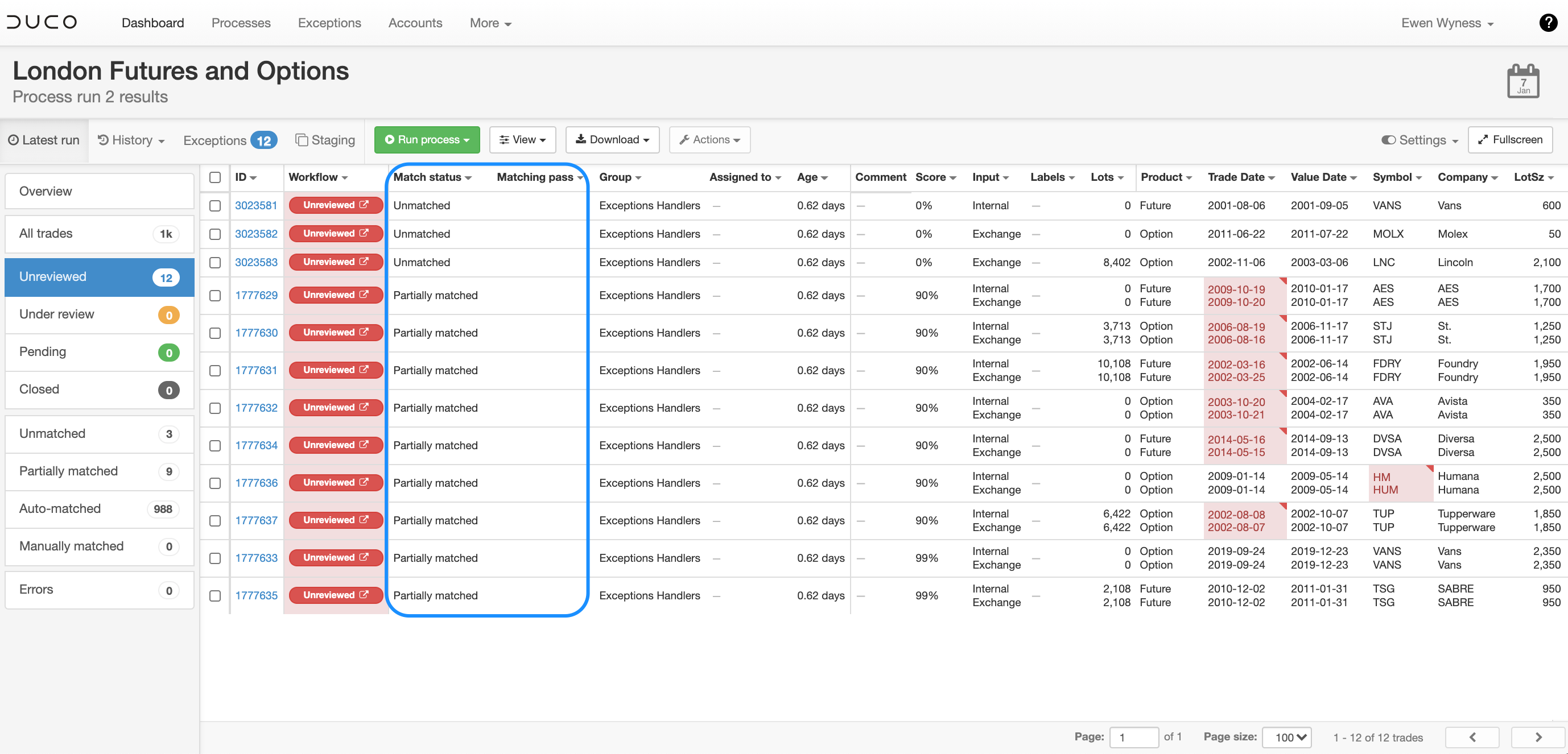The width and height of the screenshot is (1568, 754).
Task: Check the row checkbox for trade 1777629
Action: click(x=215, y=295)
